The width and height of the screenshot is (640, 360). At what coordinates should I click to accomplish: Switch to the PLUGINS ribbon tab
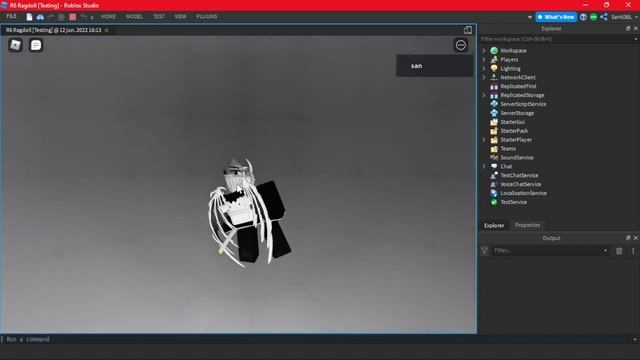click(207, 17)
